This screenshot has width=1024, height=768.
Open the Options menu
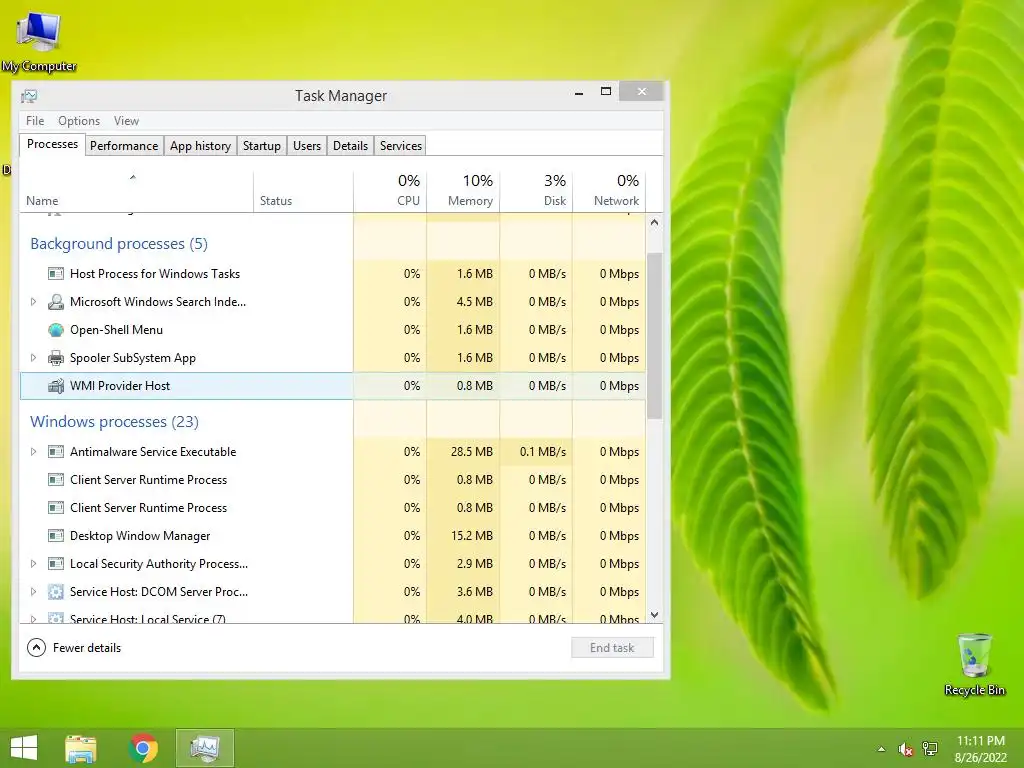click(79, 121)
